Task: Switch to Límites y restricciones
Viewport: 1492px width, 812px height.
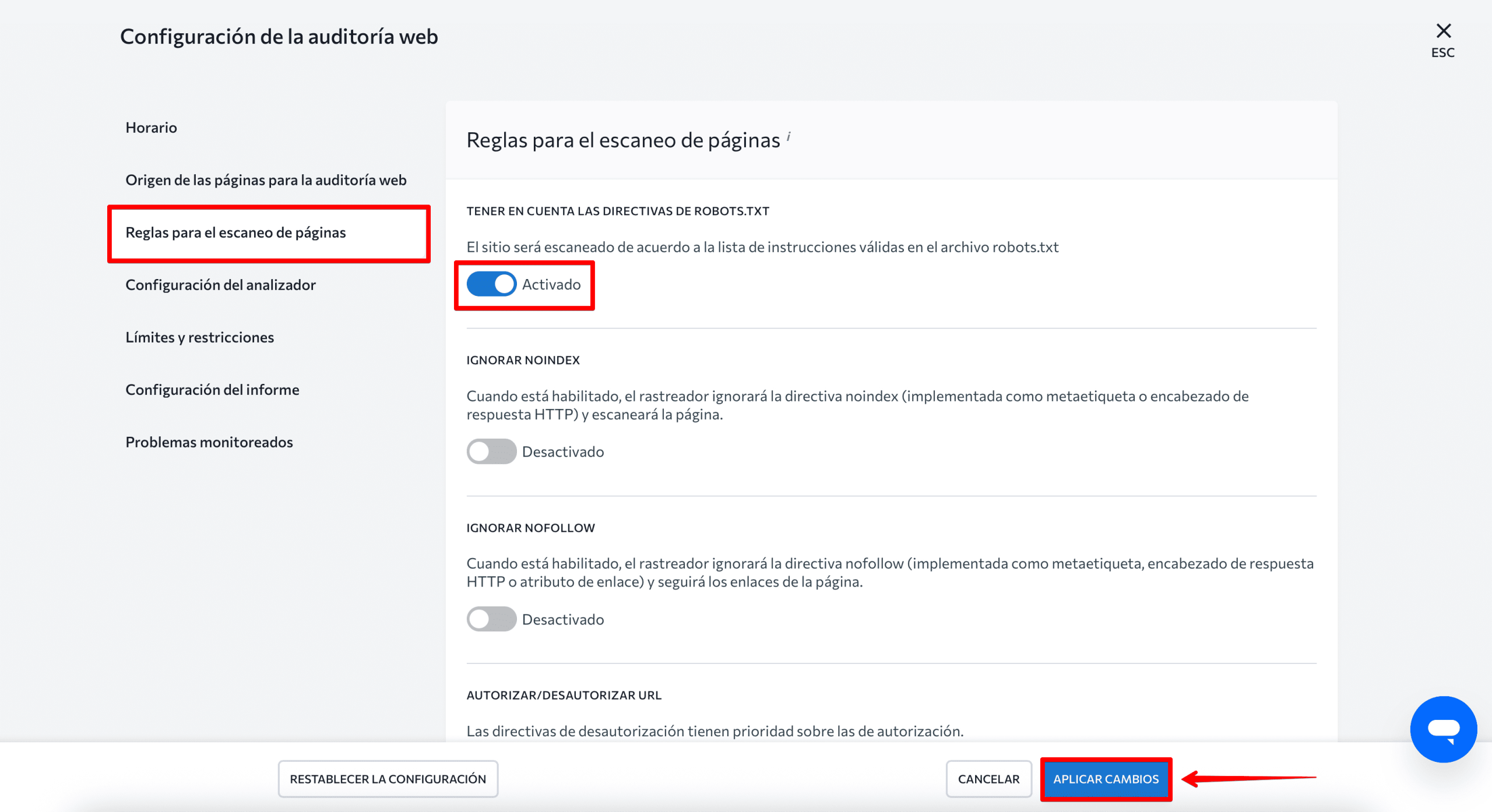Action: [199, 337]
